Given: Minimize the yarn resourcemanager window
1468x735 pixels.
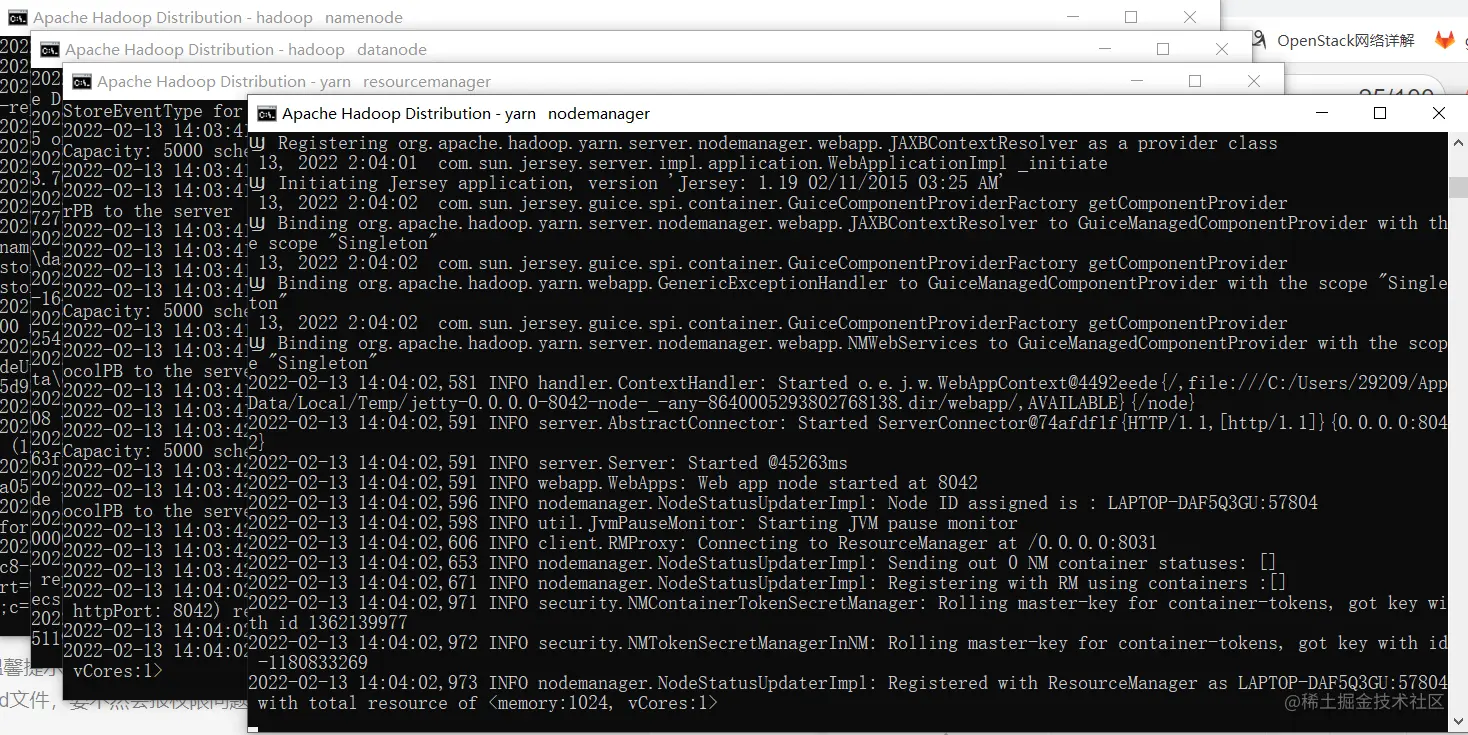Looking at the screenshot, I should point(1136,81).
